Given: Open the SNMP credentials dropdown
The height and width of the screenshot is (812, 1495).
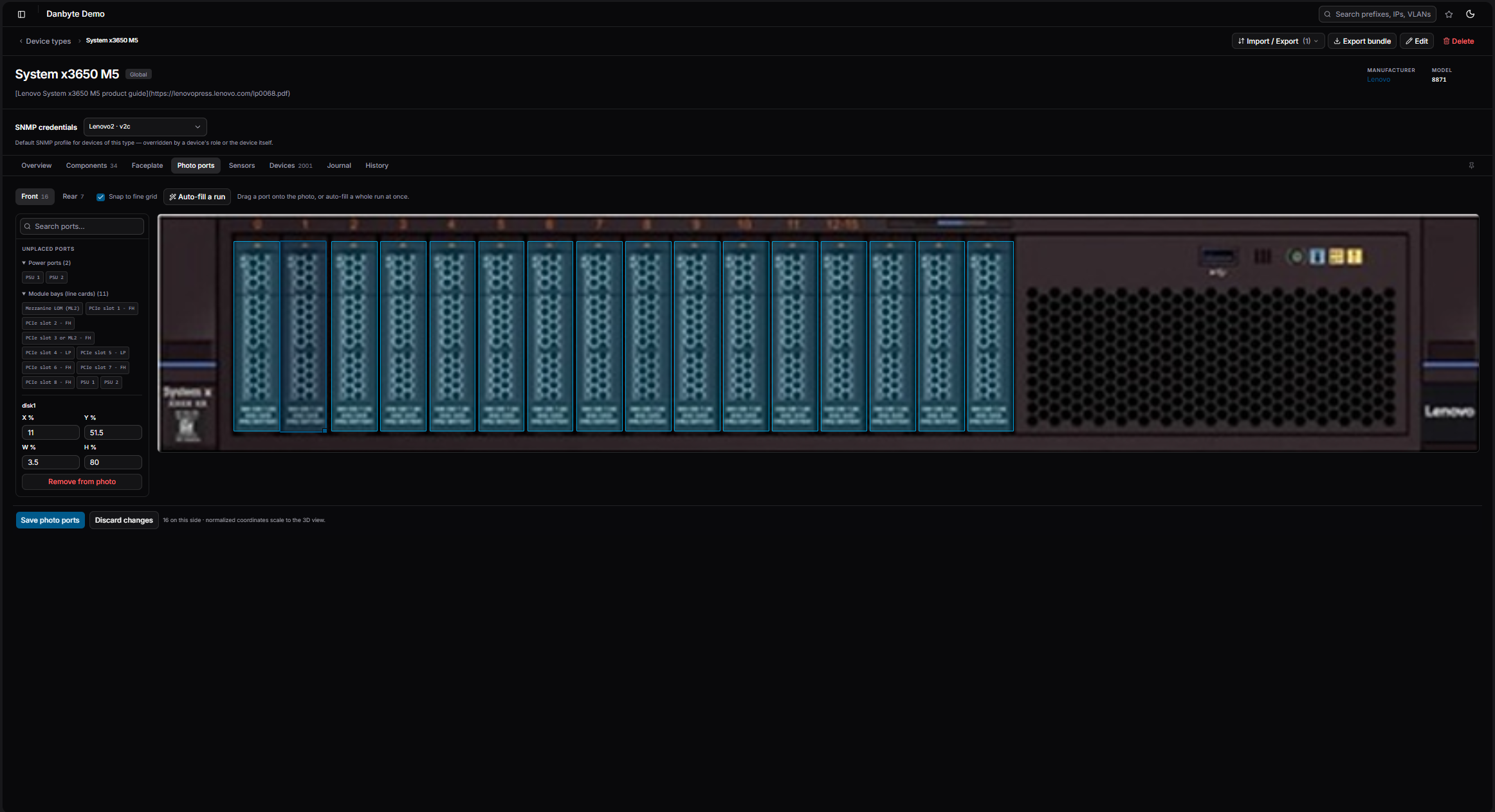Looking at the screenshot, I should click(x=145, y=127).
